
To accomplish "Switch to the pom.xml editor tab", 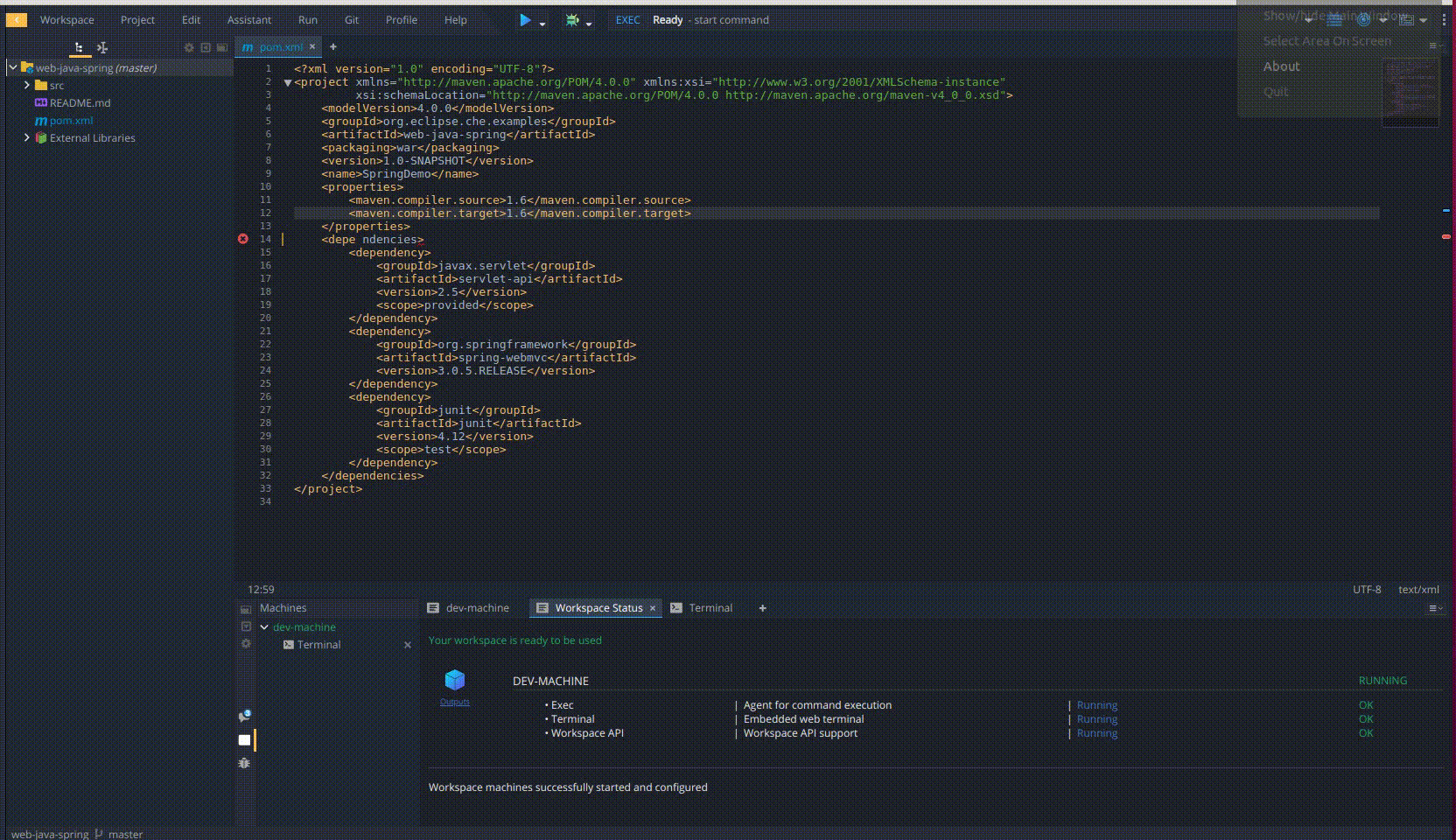I will coord(279,47).
